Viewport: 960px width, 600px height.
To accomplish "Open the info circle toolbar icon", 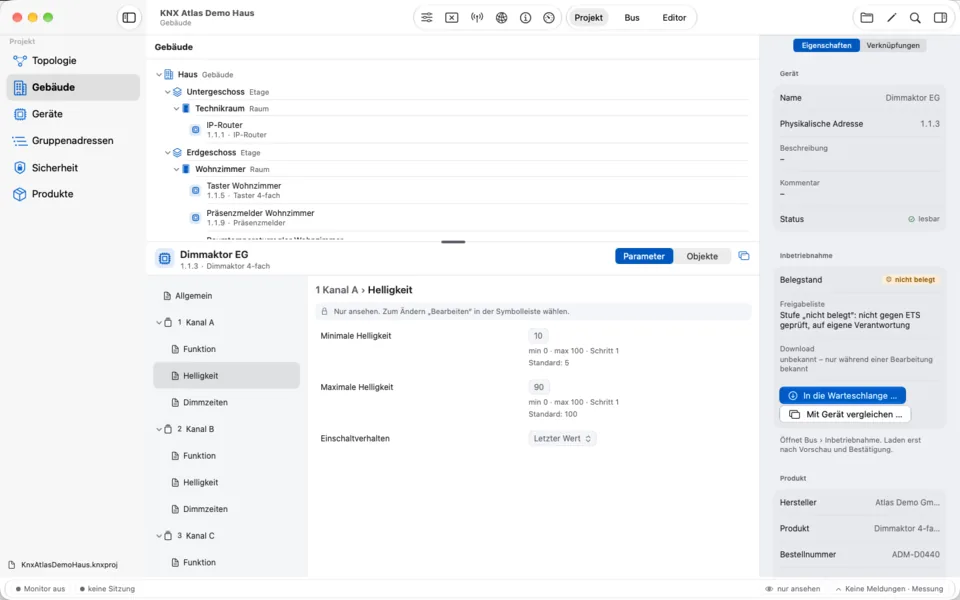I will pyautogui.click(x=525, y=18).
